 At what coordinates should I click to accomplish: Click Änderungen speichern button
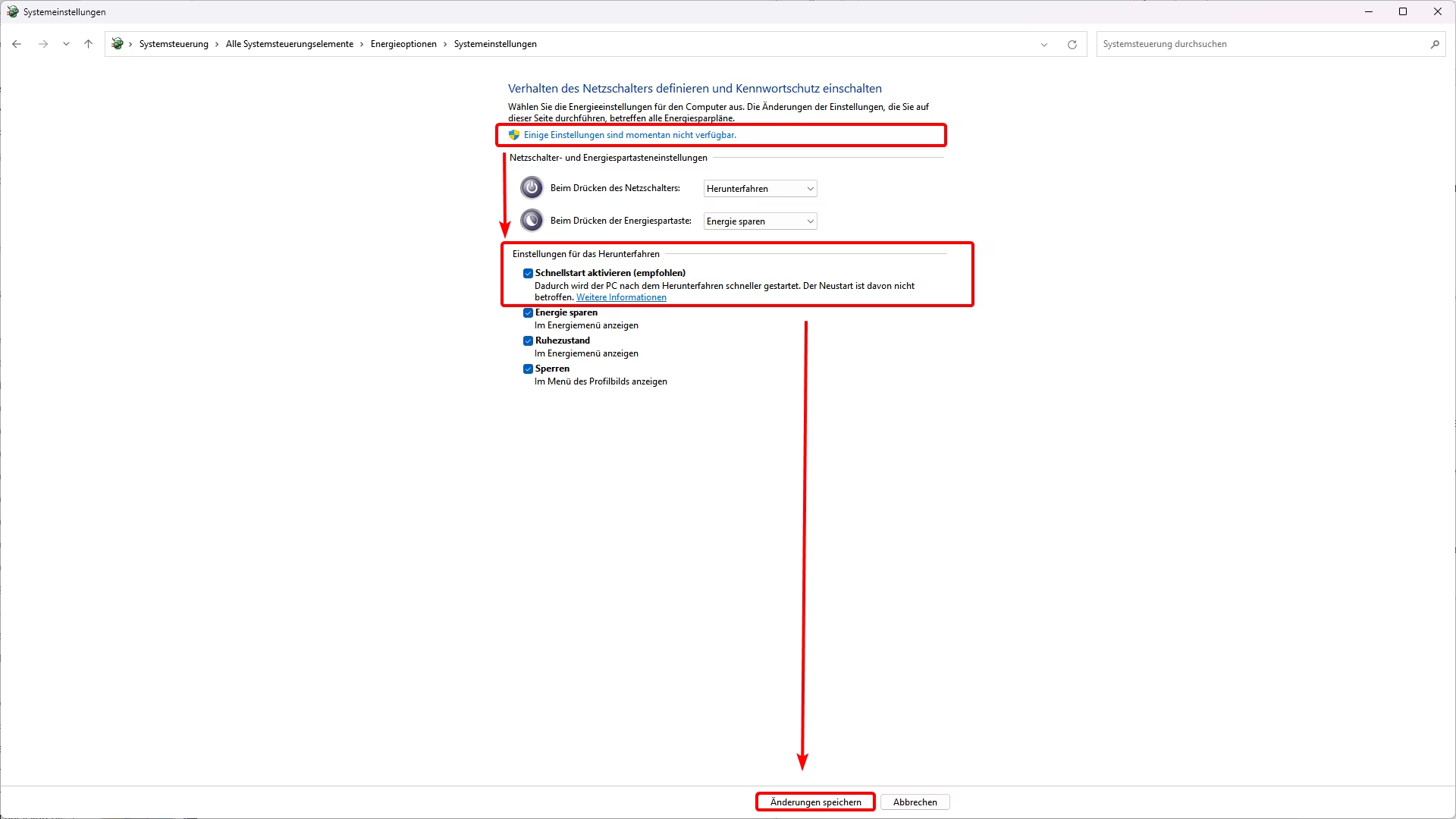coord(815,802)
